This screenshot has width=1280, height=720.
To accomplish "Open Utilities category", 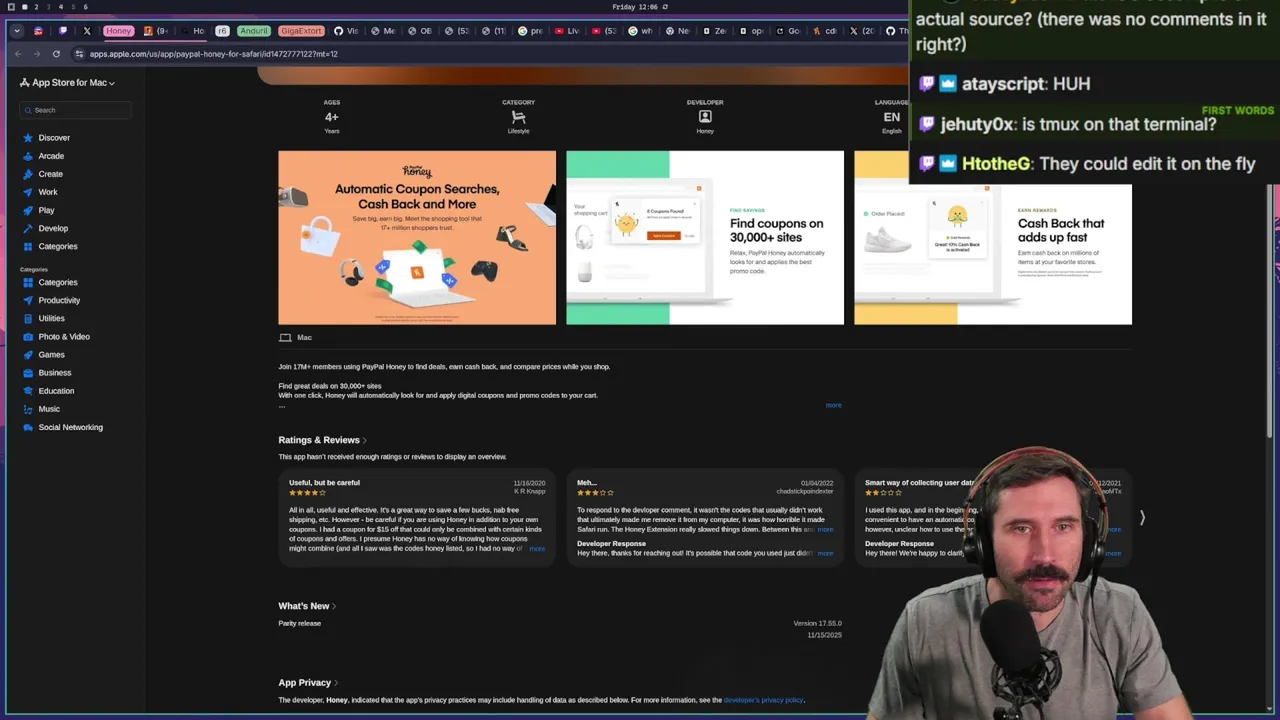I will (x=51, y=318).
